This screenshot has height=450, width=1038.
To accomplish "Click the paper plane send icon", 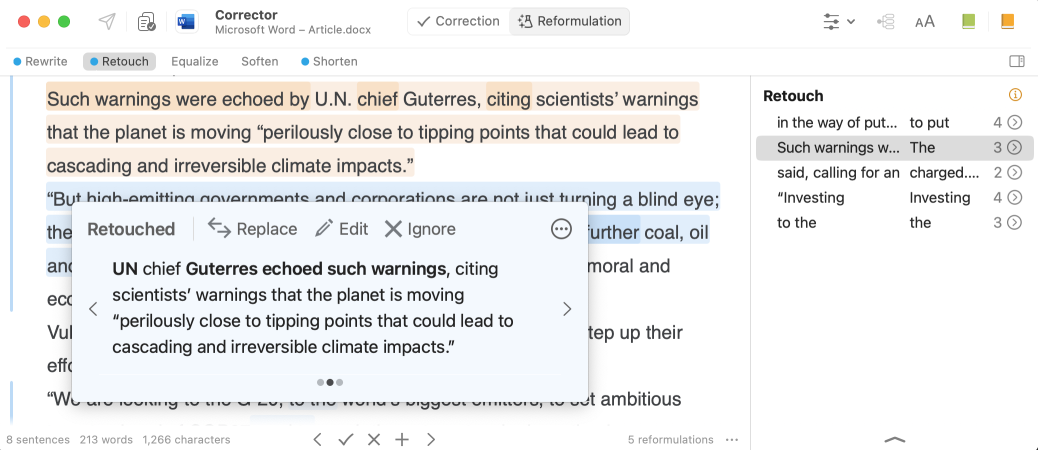I will (x=106, y=21).
